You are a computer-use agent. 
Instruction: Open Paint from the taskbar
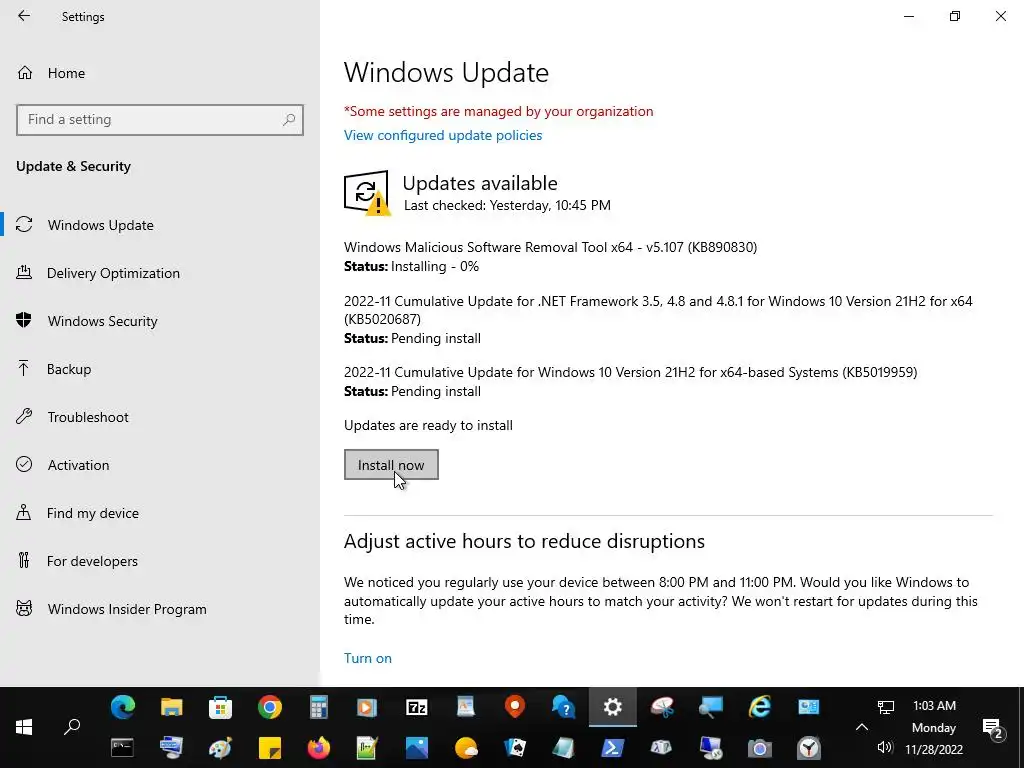221,747
